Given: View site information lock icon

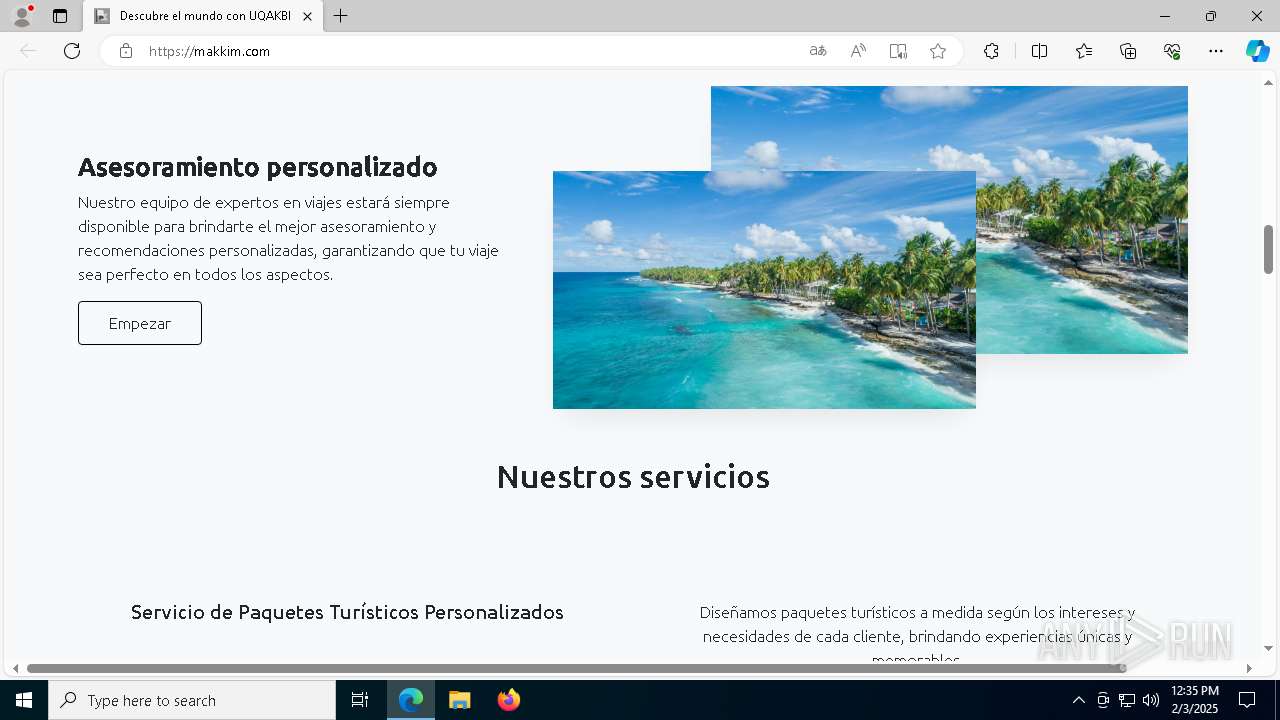Looking at the screenshot, I should click(x=126, y=51).
